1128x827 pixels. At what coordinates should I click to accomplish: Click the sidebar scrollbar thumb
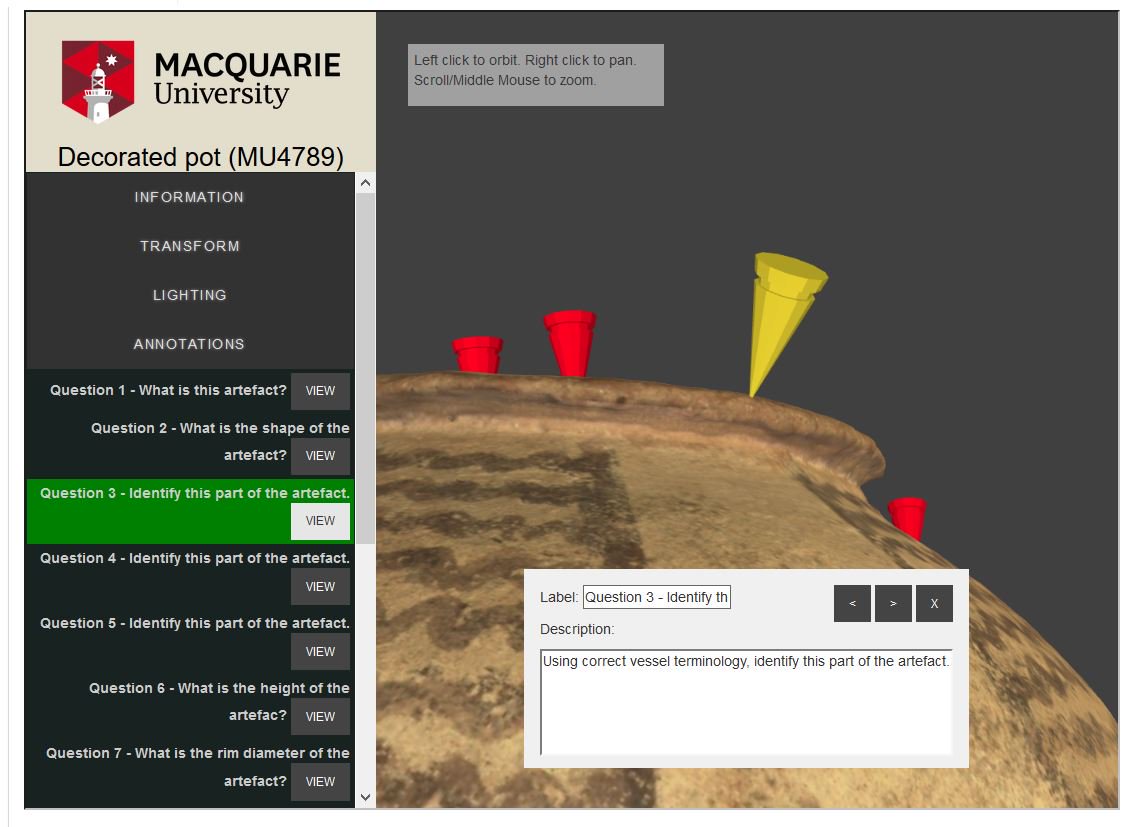pos(365,368)
